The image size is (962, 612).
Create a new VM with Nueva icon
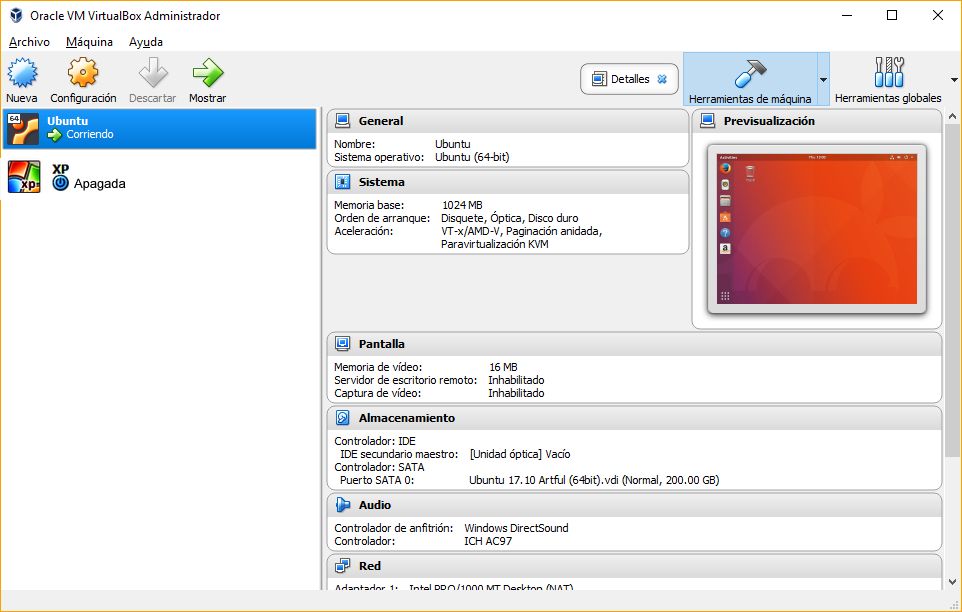22,72
